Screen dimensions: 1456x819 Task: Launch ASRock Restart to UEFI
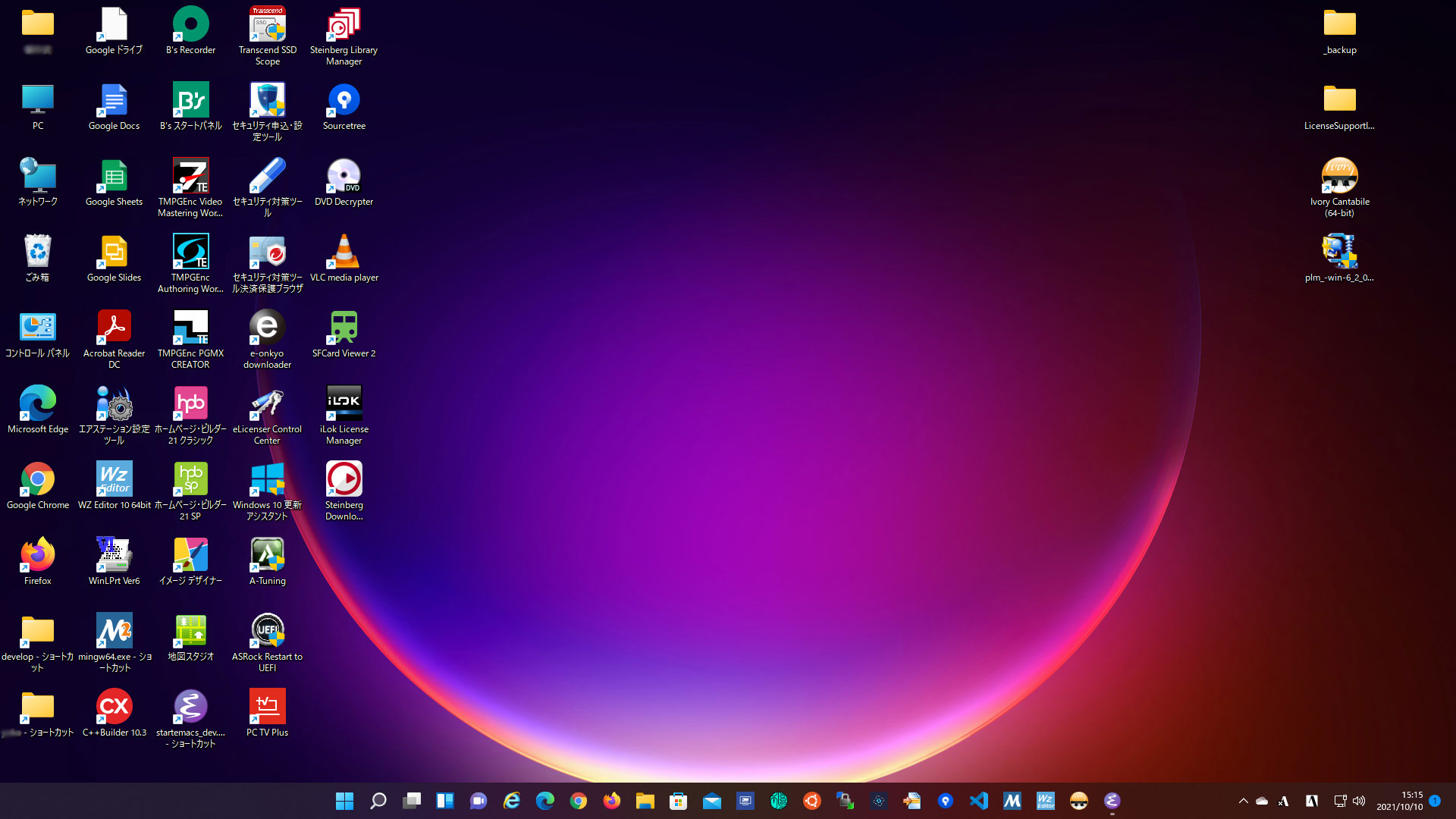(267, 643)
